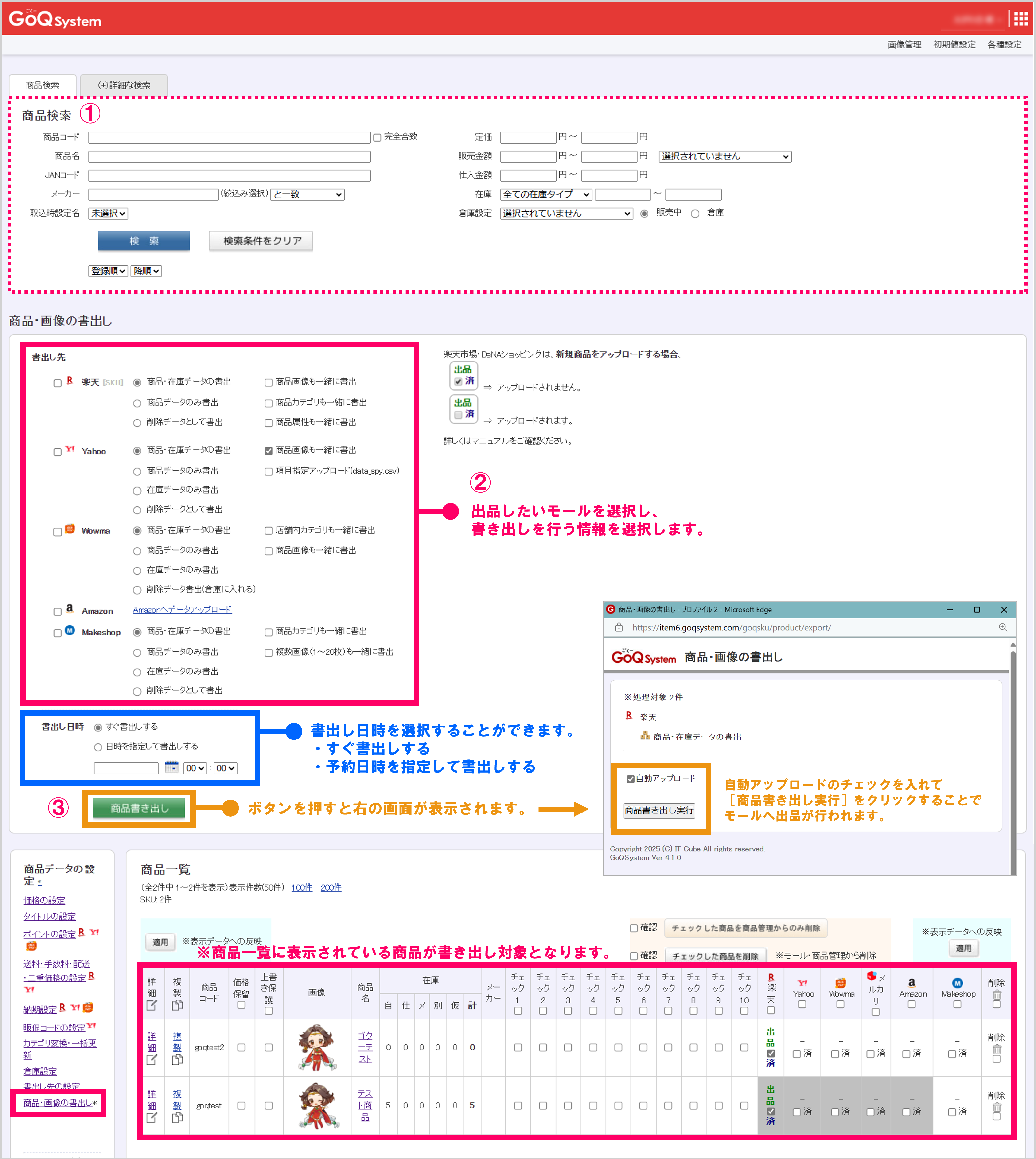Open Amazonへデータアップロード link

coord(182,610)
